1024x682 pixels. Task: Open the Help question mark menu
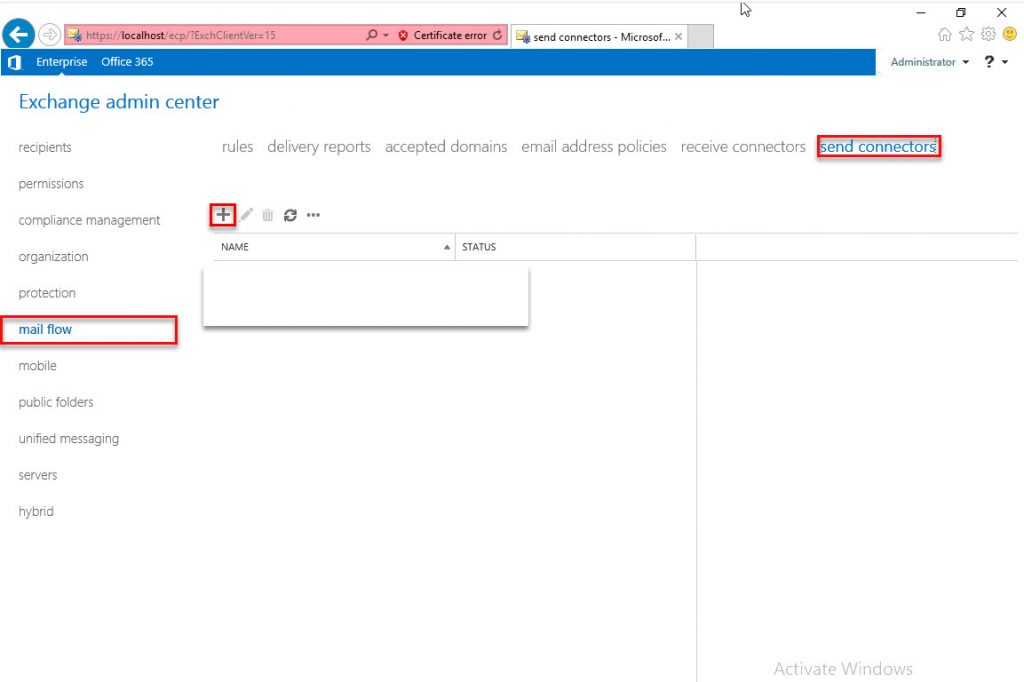point(995,61)
